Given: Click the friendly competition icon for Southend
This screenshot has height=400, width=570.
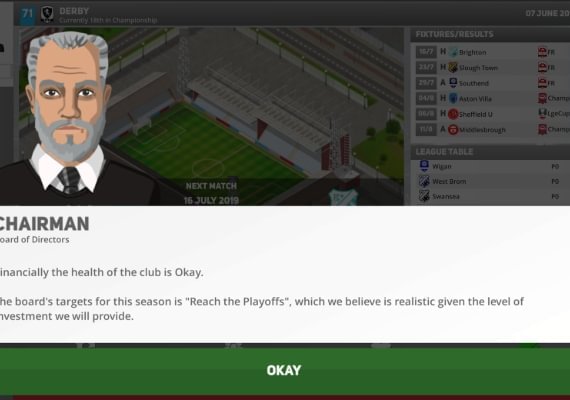Looking at the screenshot, I should (x=542, y=83).
